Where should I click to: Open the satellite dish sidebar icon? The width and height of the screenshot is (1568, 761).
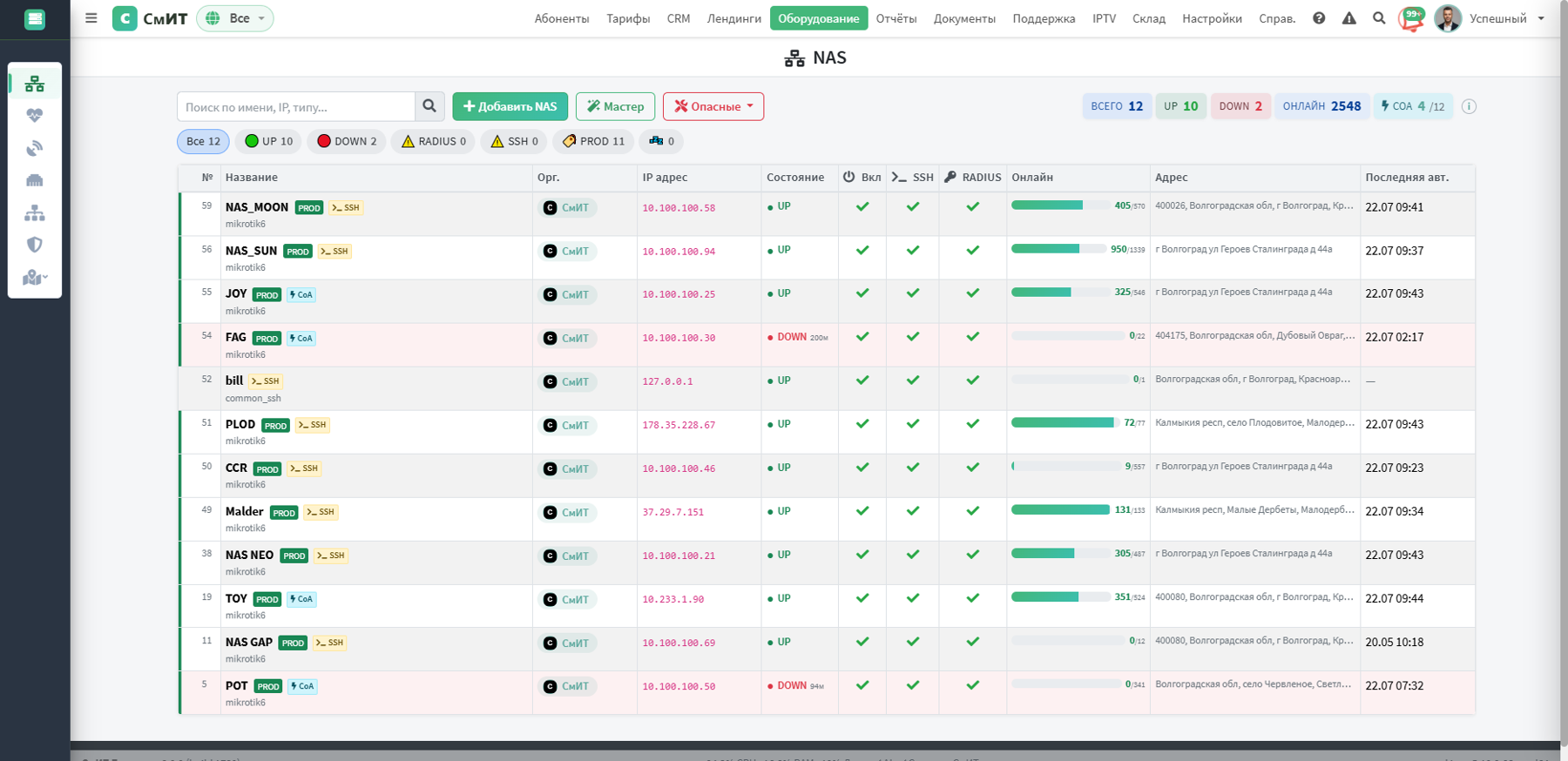(35, 148)
